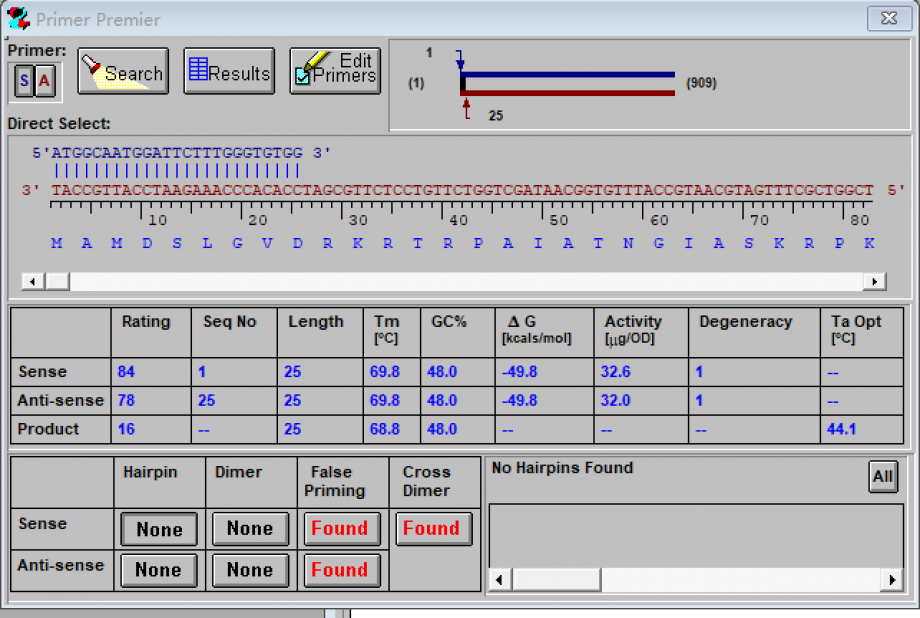View the Cross Dimer Found details
The width and height of the screenshot is (920, 618).
[431, 529]
